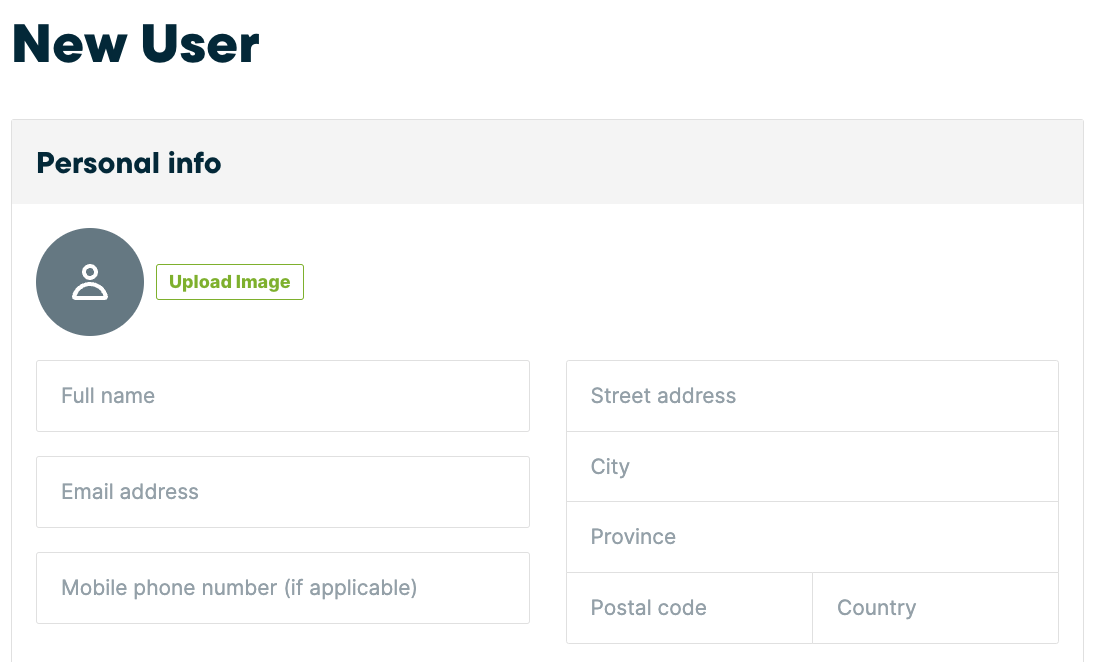Click the 'Email address' placeholder text
Screen dimensions: 1093x662
pyautogui.click(x=130, y=492)
